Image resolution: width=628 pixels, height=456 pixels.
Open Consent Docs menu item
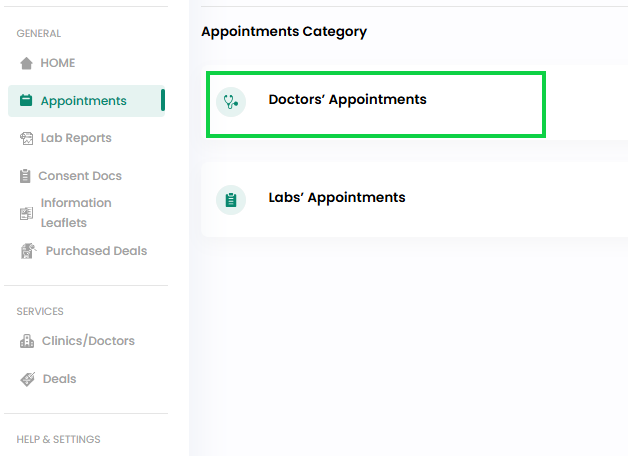pos(80,176)
